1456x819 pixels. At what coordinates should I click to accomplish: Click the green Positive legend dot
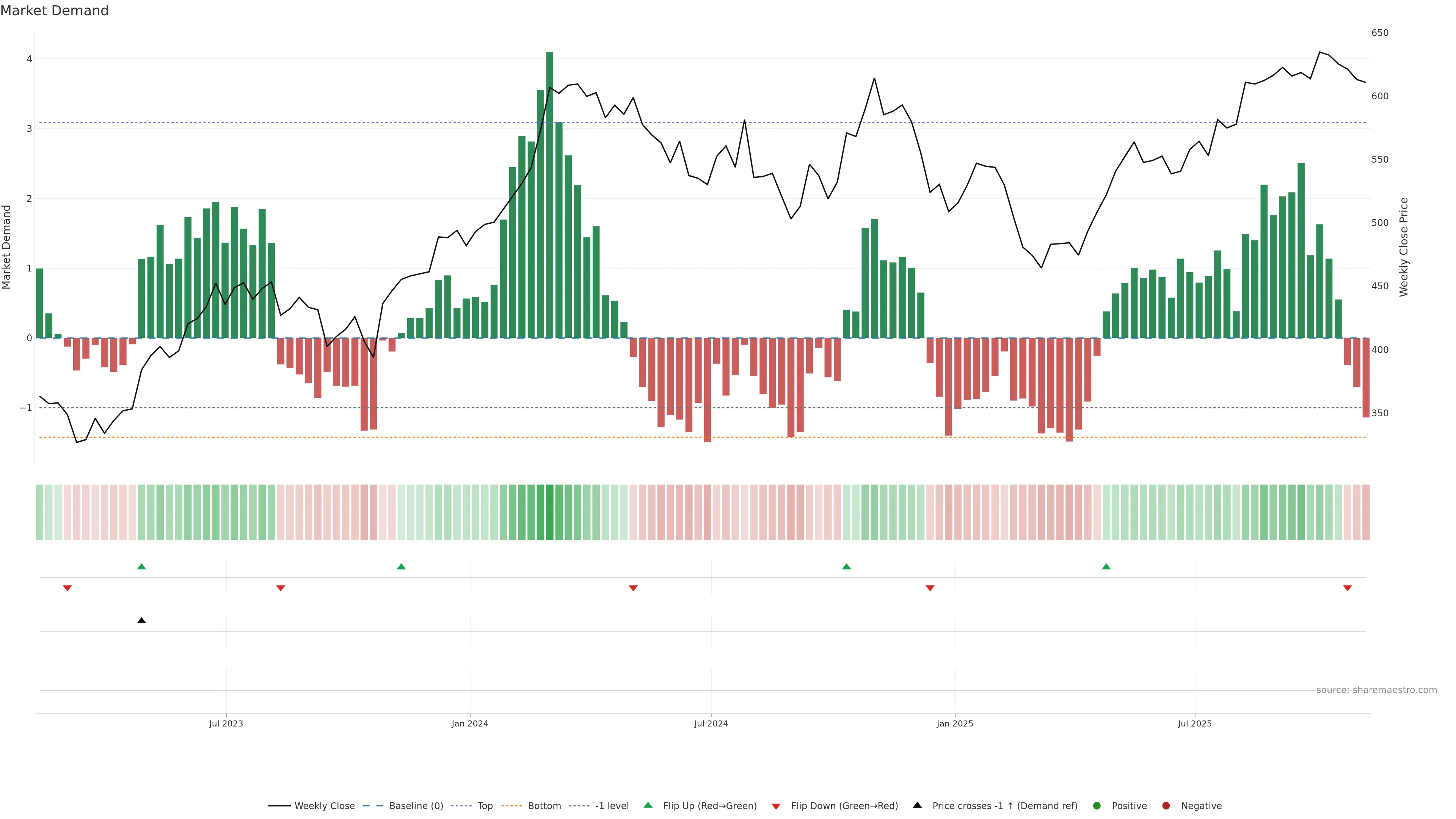coord(1097,805)
